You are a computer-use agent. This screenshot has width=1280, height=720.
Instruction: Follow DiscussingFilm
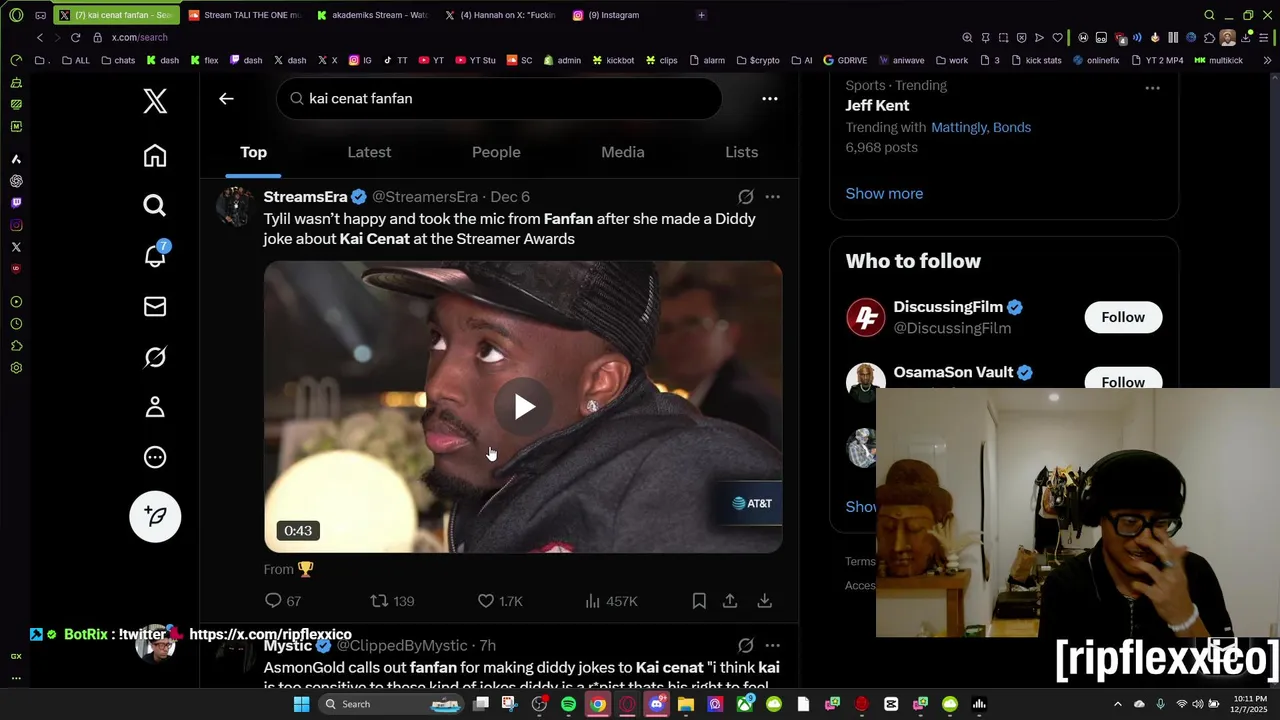point(1123,317)
